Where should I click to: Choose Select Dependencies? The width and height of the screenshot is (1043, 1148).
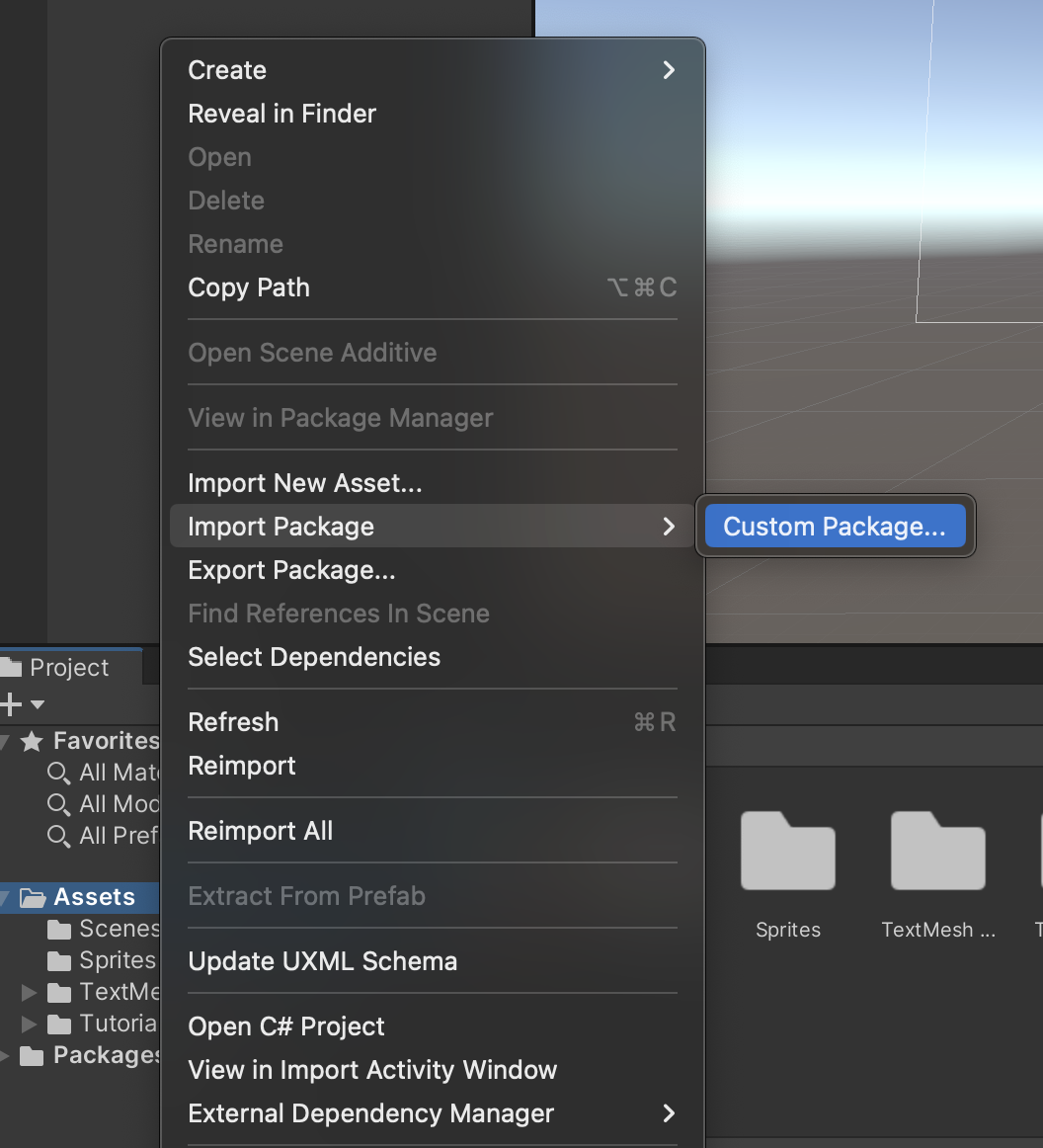click(432, 657)
